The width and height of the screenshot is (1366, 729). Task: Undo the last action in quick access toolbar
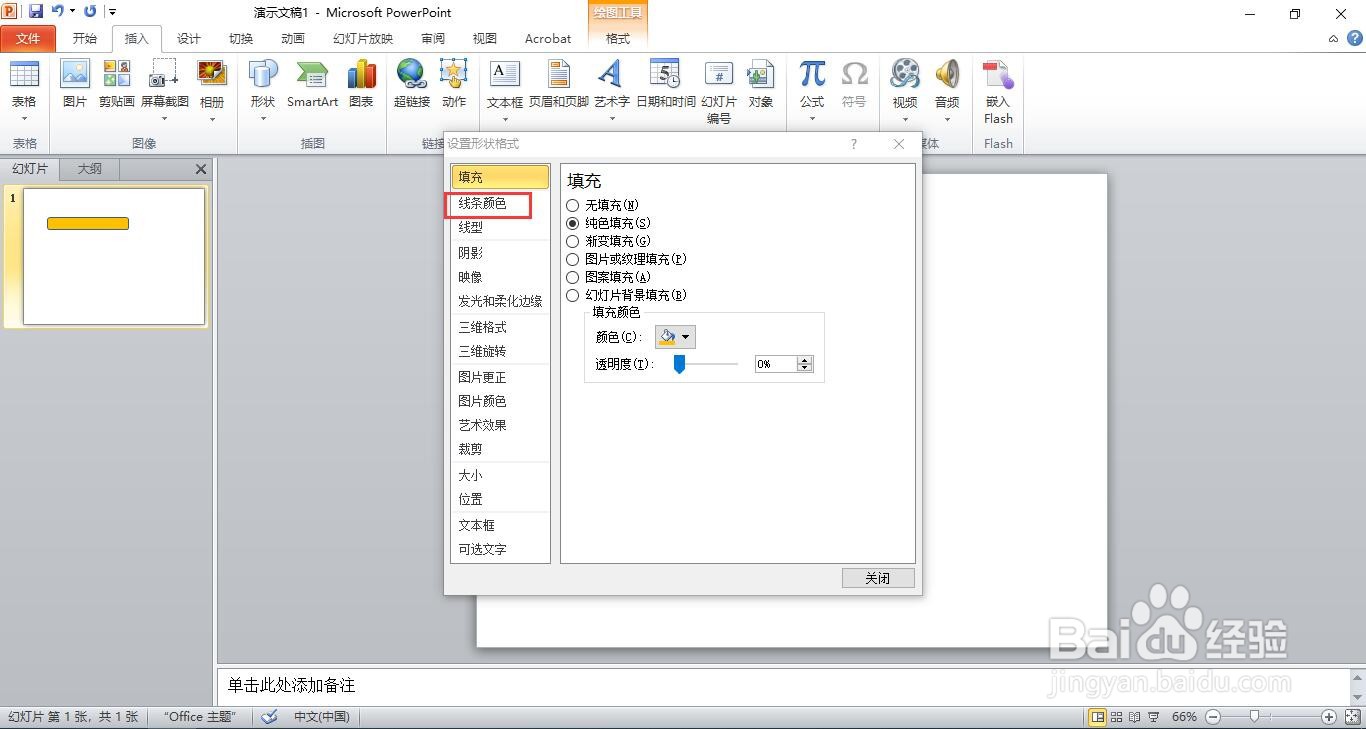coord(58,12)
